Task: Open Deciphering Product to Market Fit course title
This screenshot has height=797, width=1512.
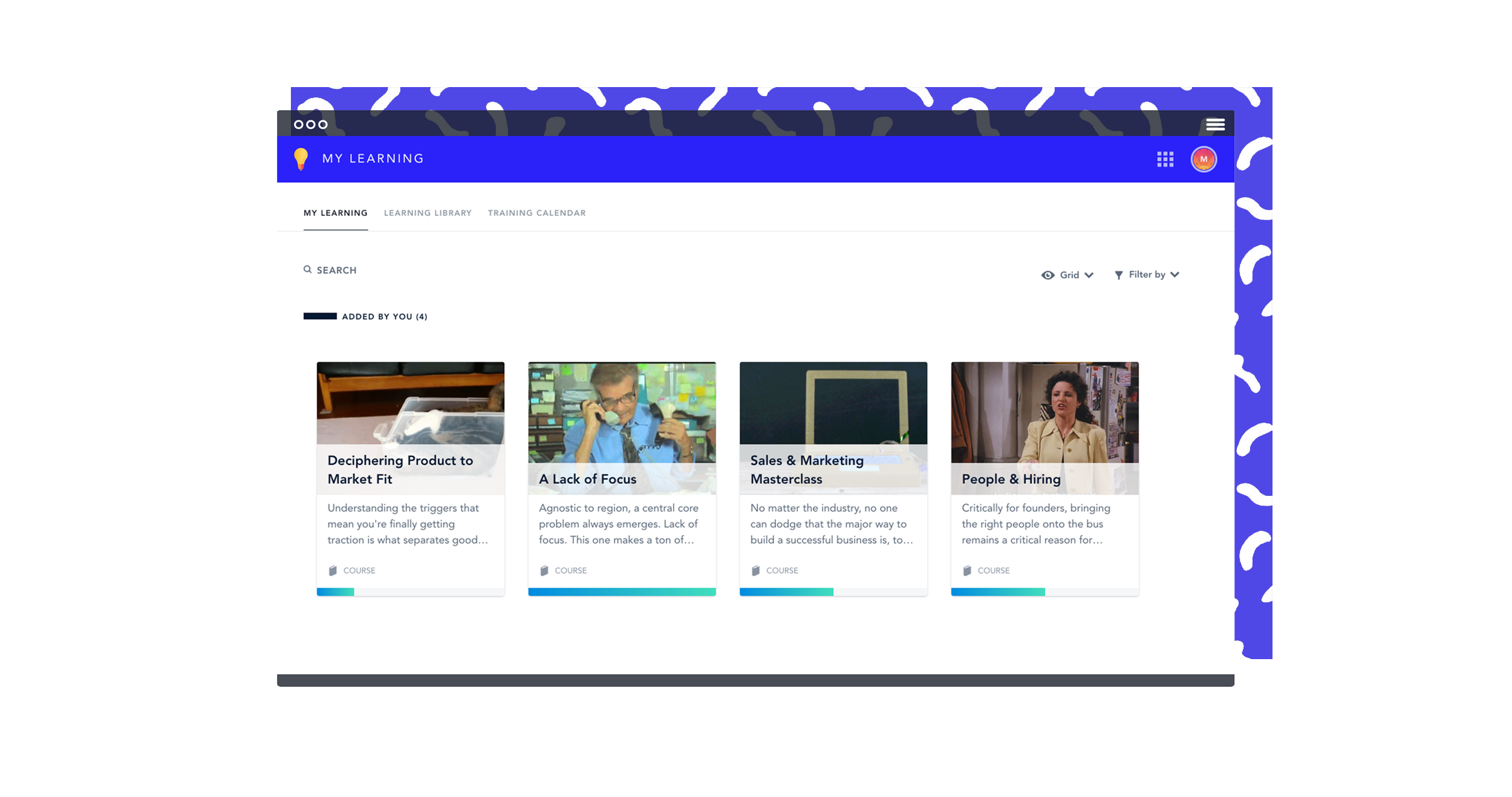Action: [400, 469]
